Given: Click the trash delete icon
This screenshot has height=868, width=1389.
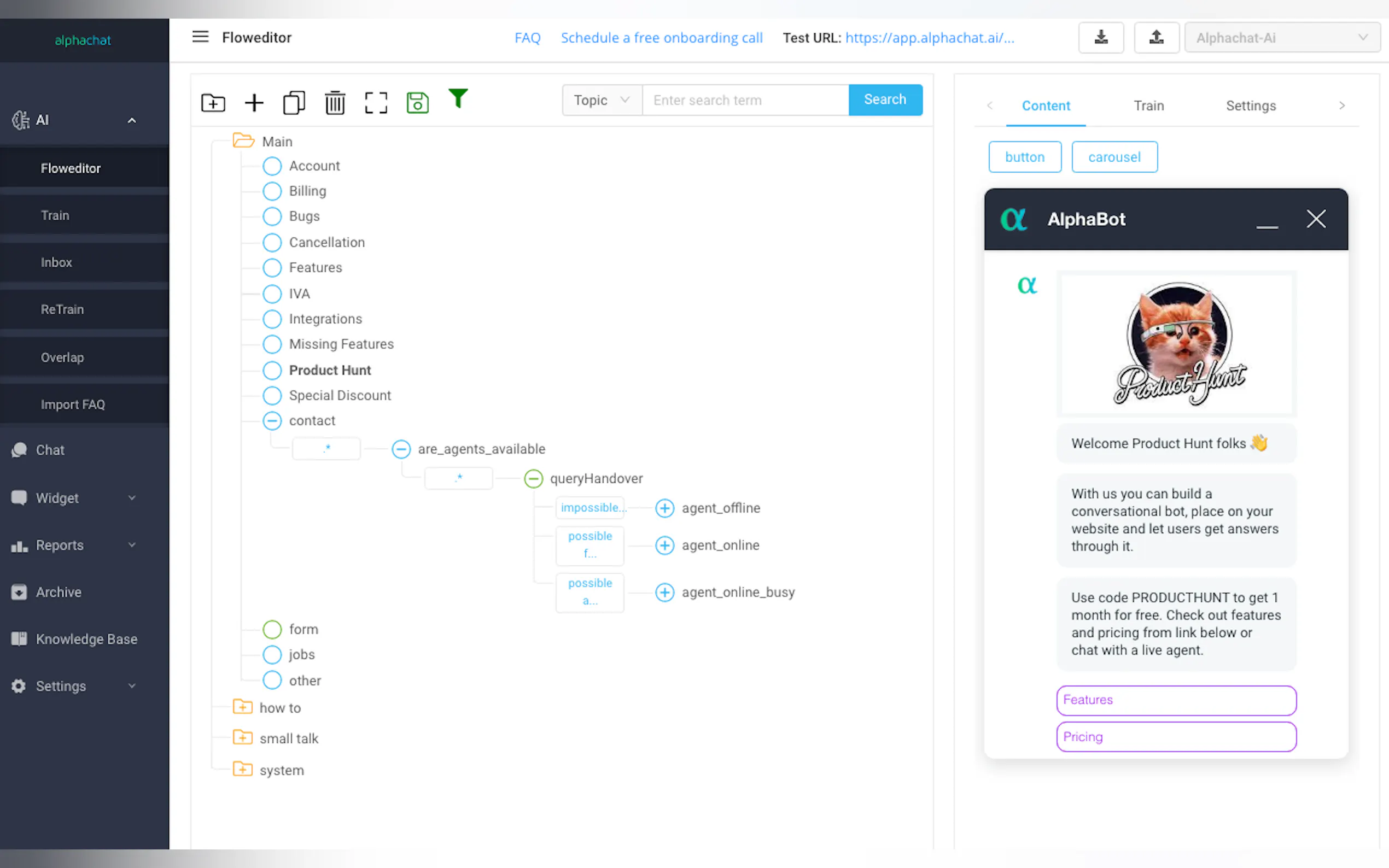Looking at the screenshot, I should click(x=335, y=103).
